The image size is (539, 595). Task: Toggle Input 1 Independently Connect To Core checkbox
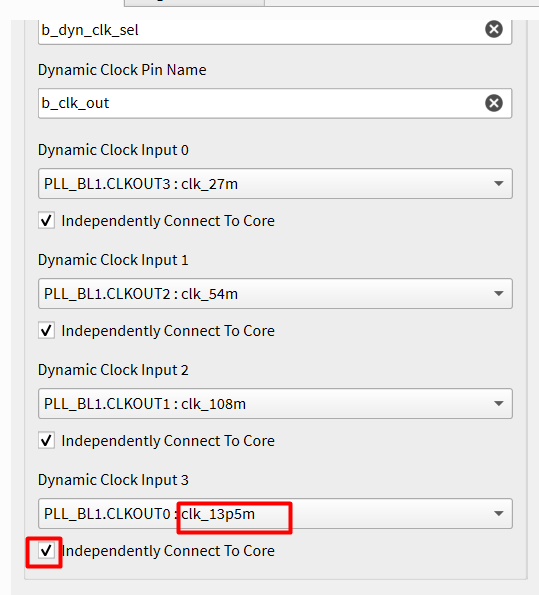pyautogui.click(x=46, y=331)
